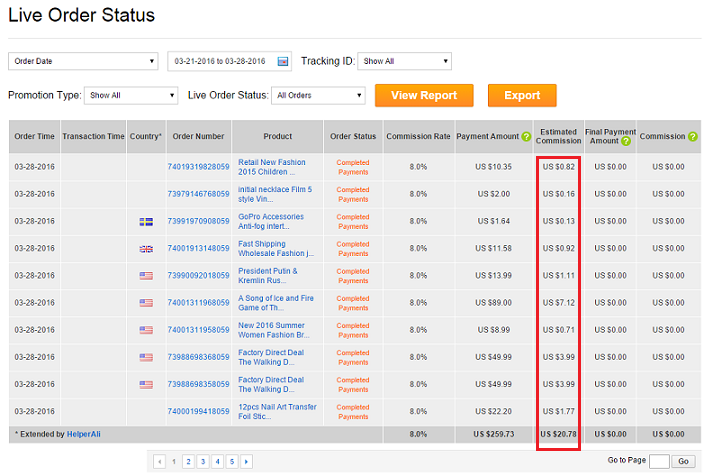Go to previous page arrow in pagination
Viewport: 713px width, 476px height.
159,461
